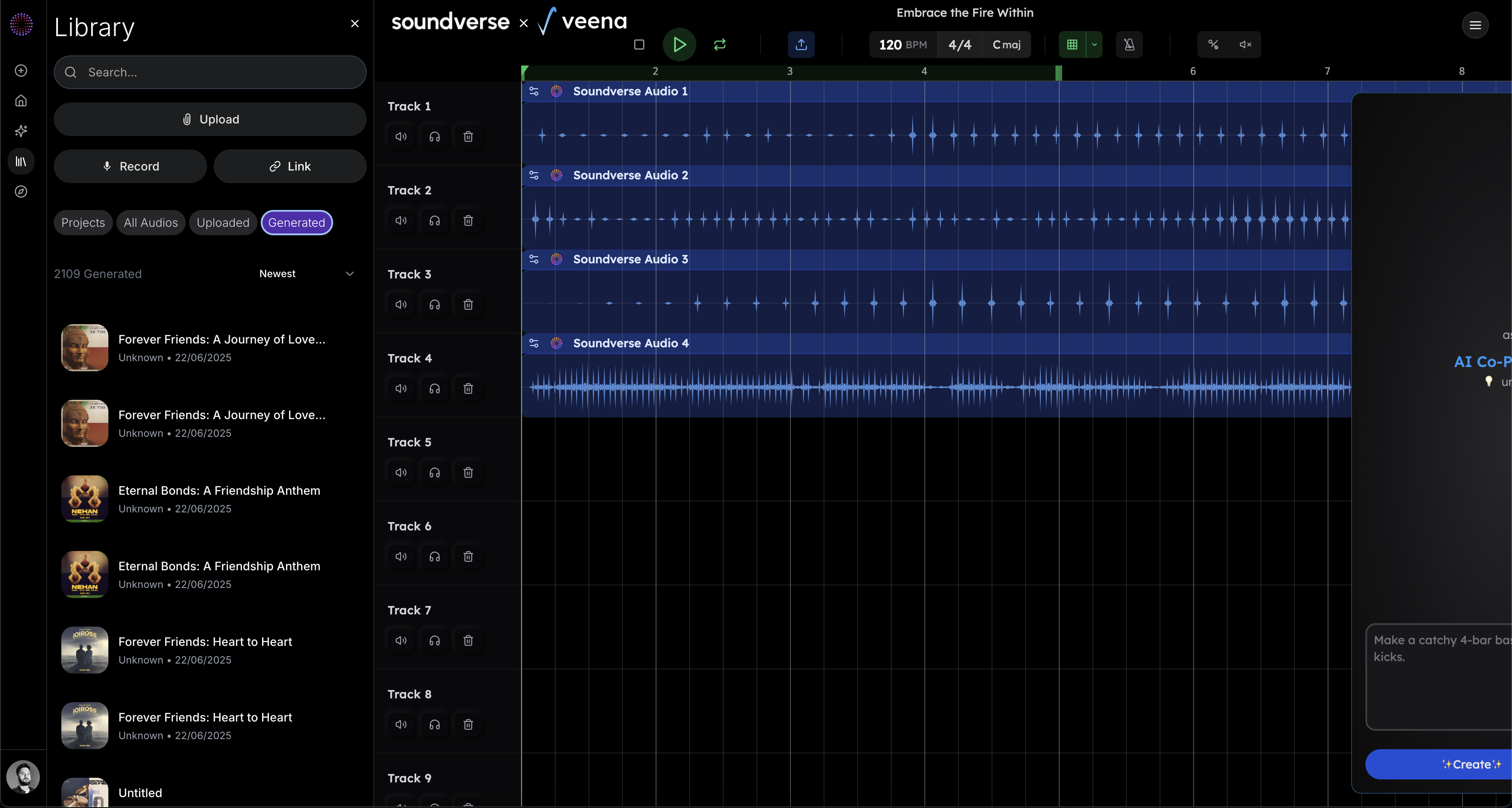Viewport: 1512px width, 808px height.
Task: Delete Track 3
Action: pos(468,304)
